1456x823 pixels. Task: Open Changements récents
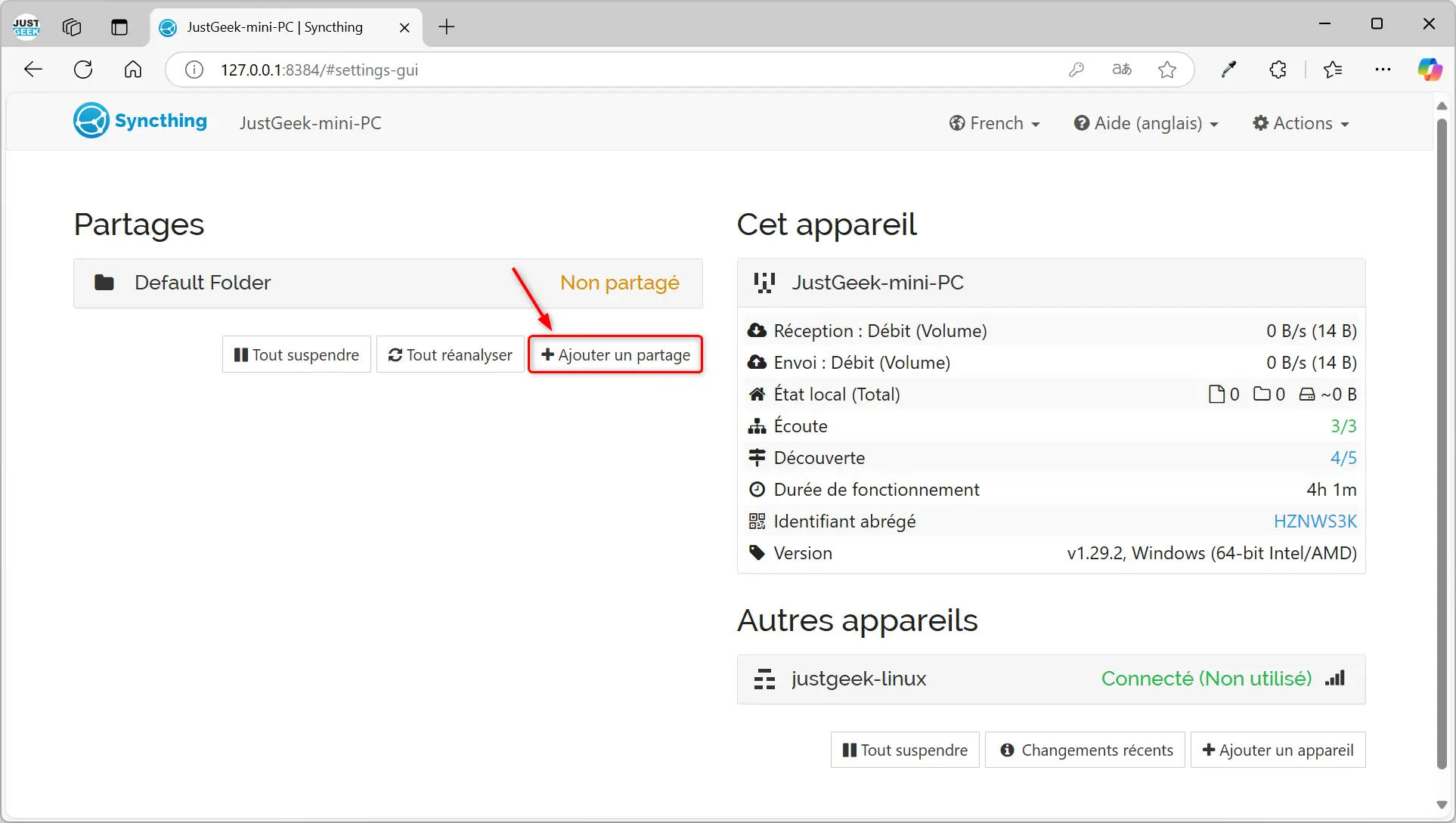coord(1085,750)
